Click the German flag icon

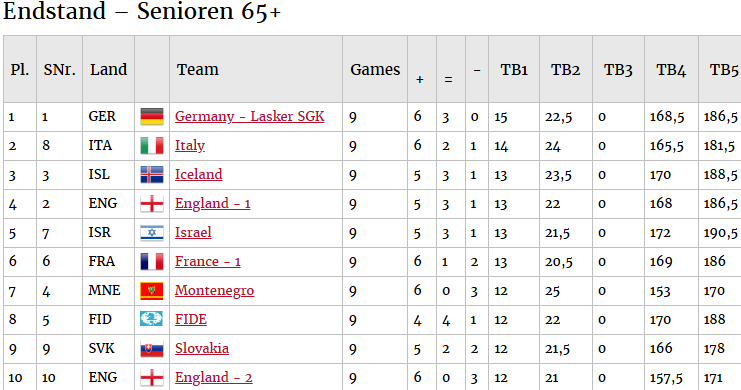152,117
